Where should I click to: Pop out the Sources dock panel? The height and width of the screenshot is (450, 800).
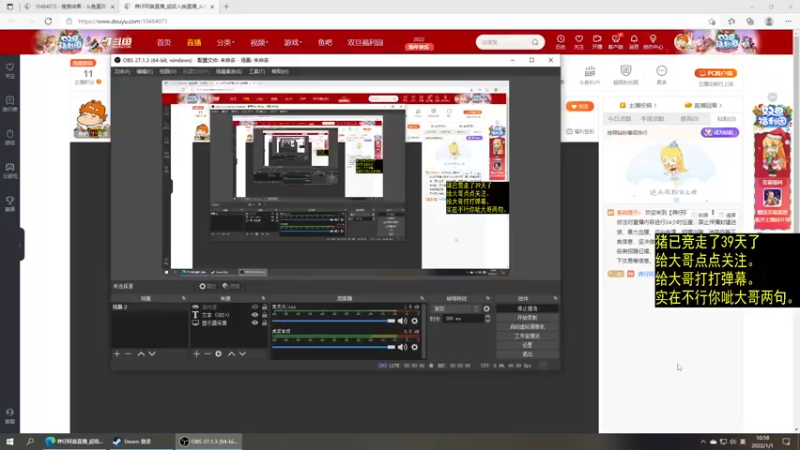tap(263, 298)
